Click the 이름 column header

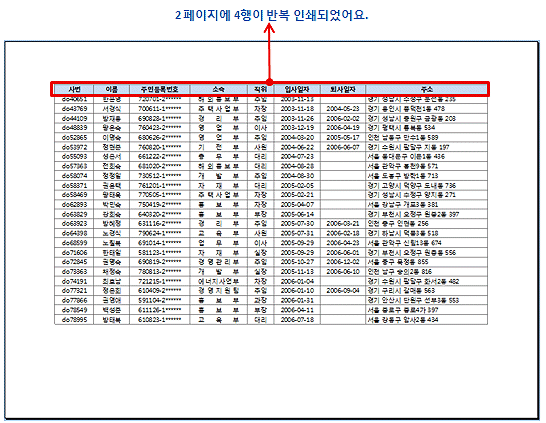(111, 89)
